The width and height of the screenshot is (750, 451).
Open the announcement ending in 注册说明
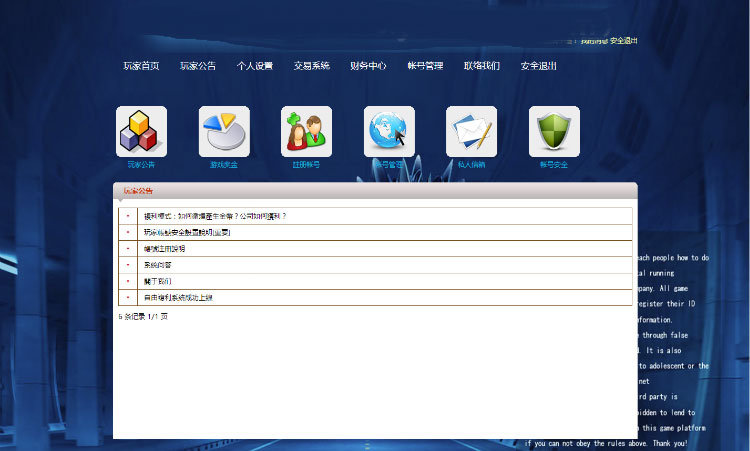pos(165,248)
